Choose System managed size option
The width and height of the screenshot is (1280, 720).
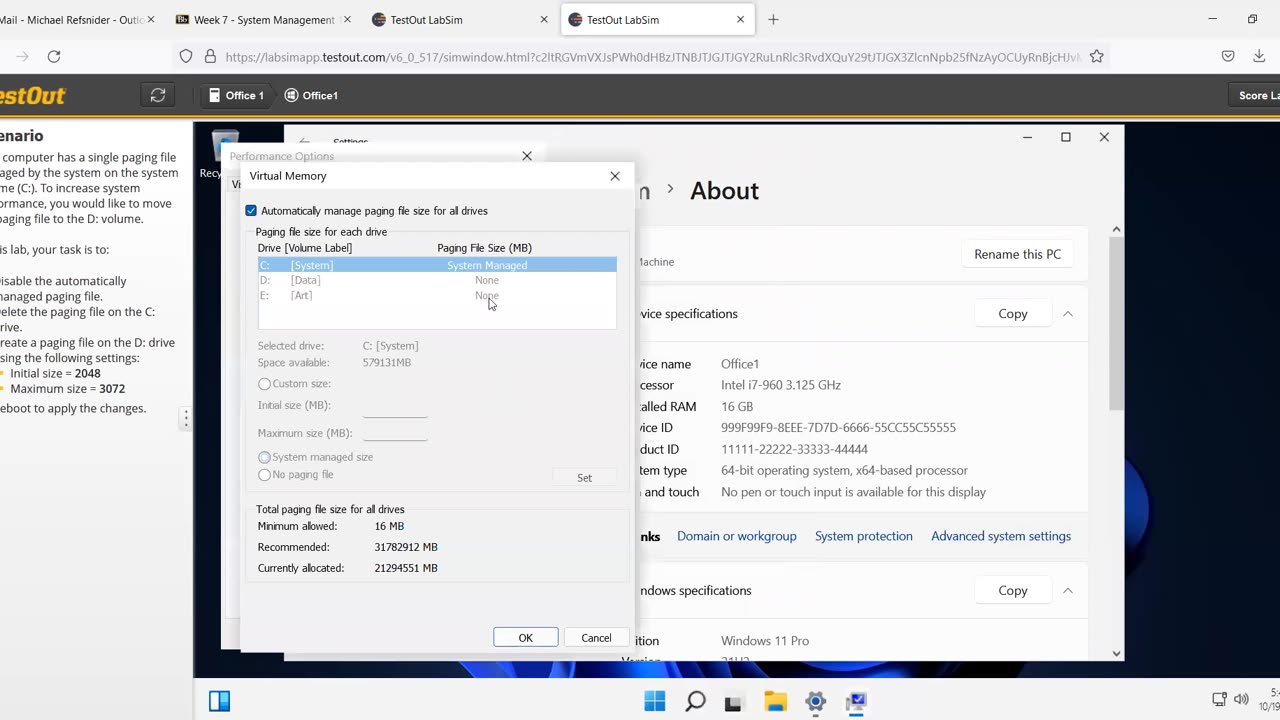(264, 457)
